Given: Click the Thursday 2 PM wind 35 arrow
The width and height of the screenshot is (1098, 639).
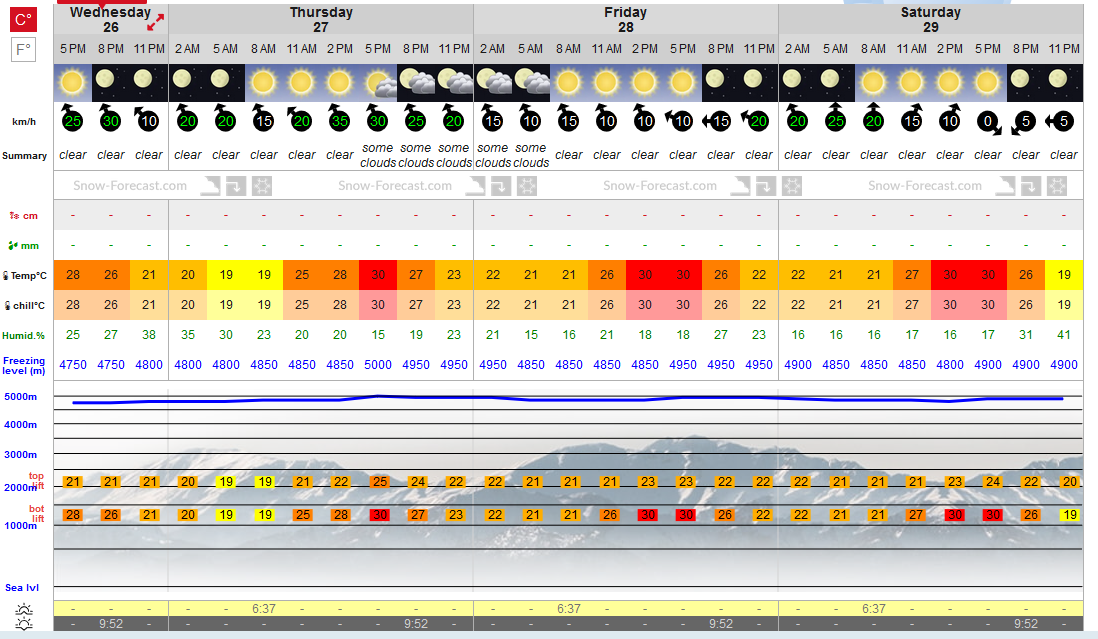Looking at the screenshot, I should (x=339, y=118).
